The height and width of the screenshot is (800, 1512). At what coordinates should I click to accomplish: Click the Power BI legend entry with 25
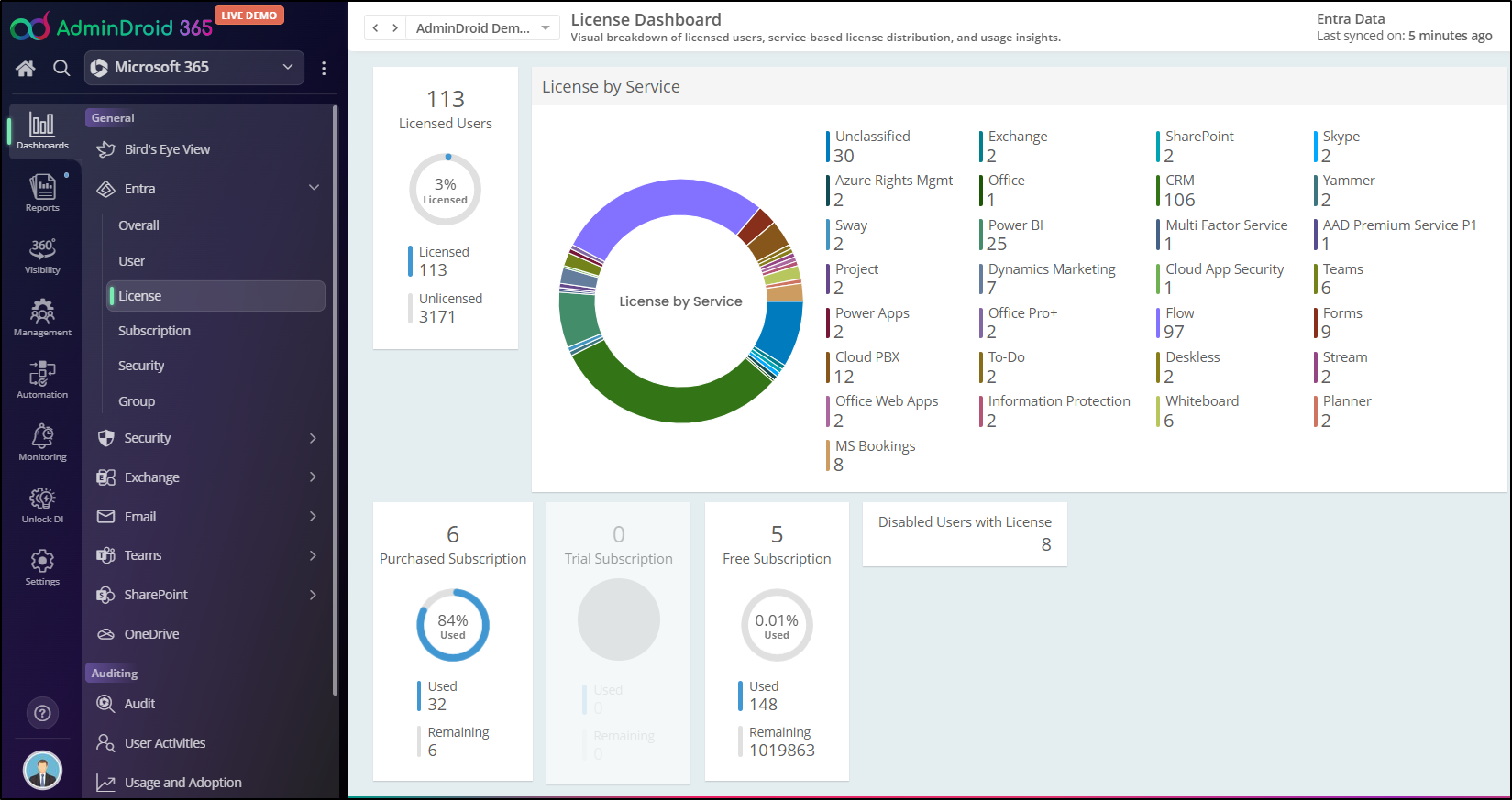1011,235
